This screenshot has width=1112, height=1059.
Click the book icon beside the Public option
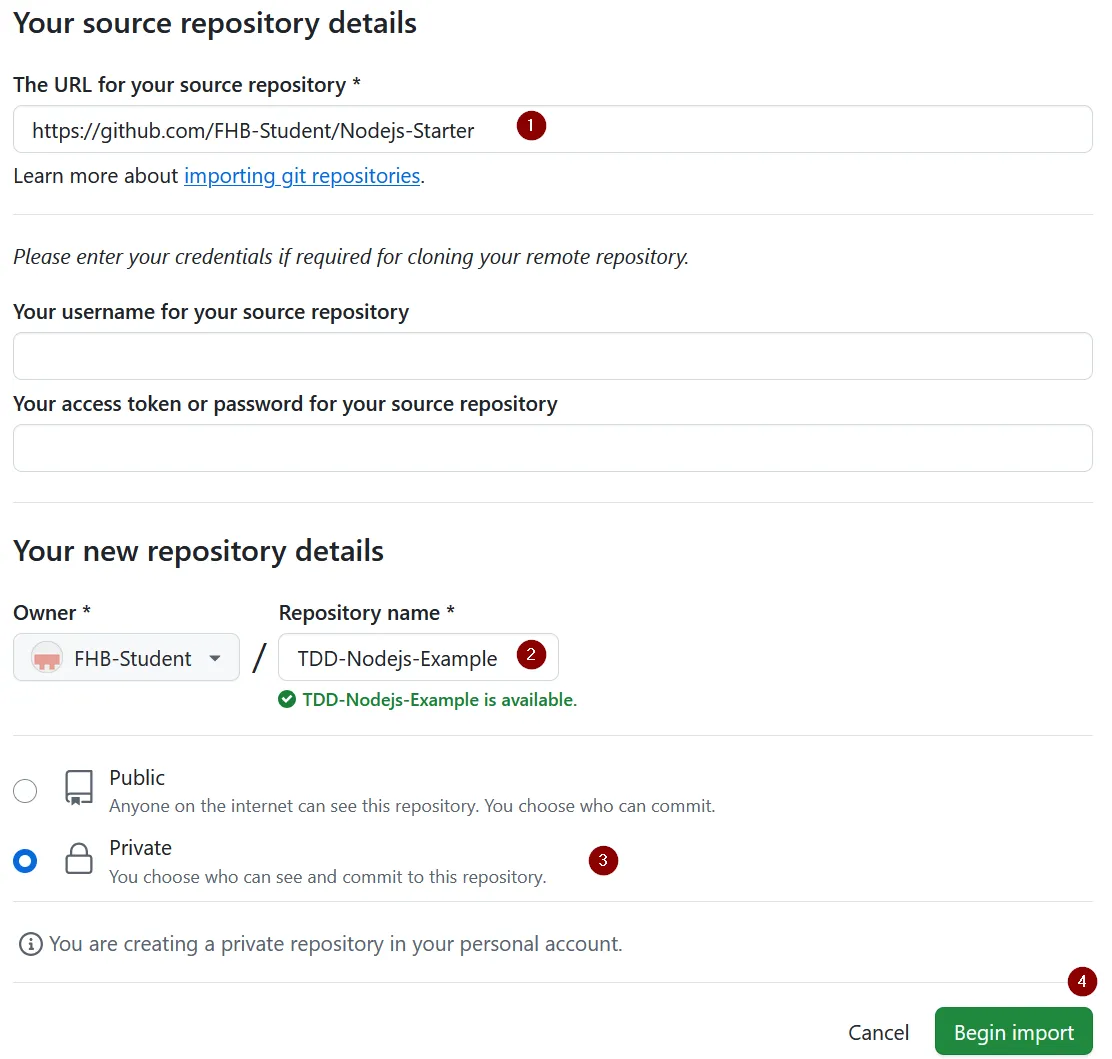[x=79, y=789]
